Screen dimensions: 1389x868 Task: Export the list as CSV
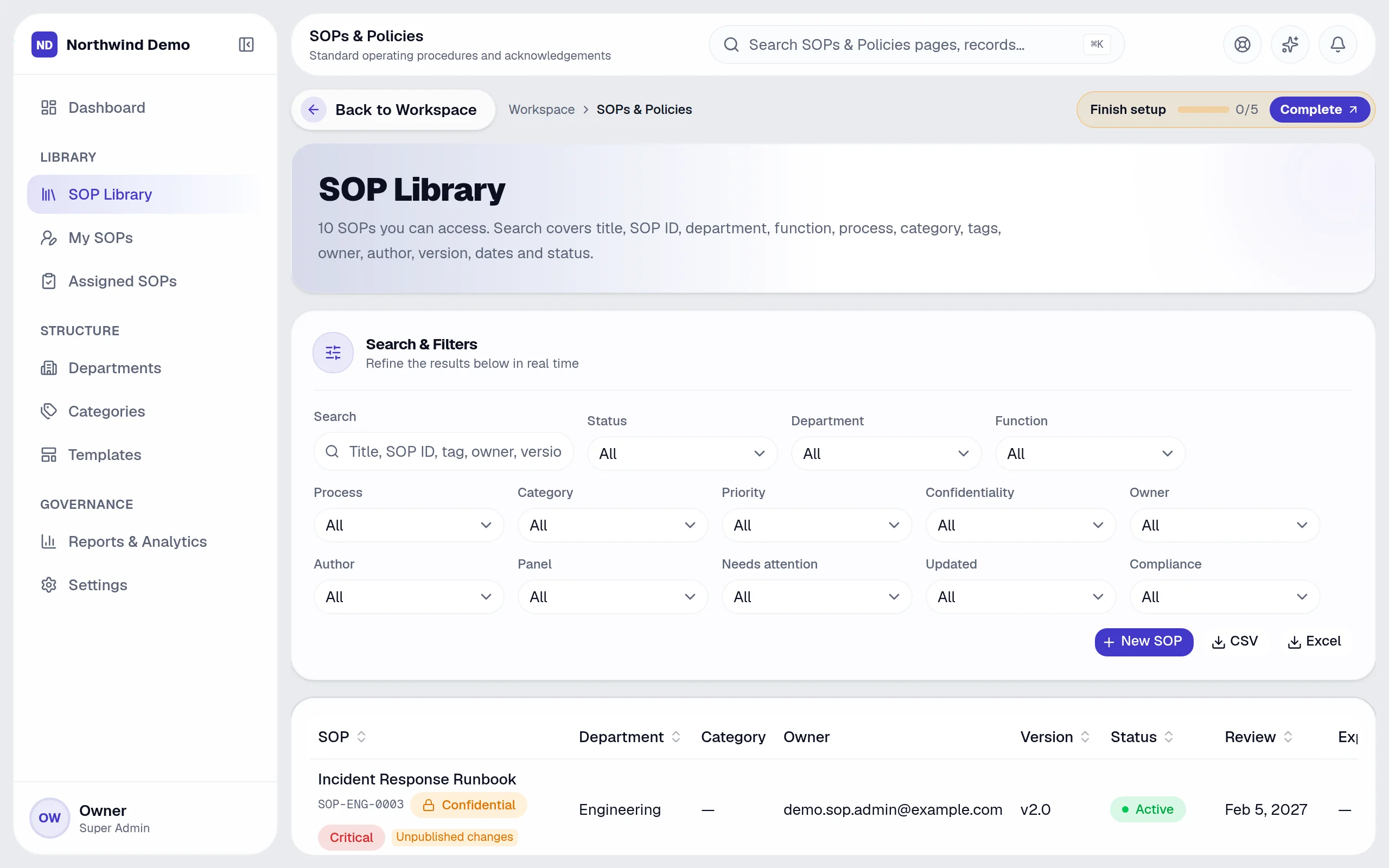1234,641
